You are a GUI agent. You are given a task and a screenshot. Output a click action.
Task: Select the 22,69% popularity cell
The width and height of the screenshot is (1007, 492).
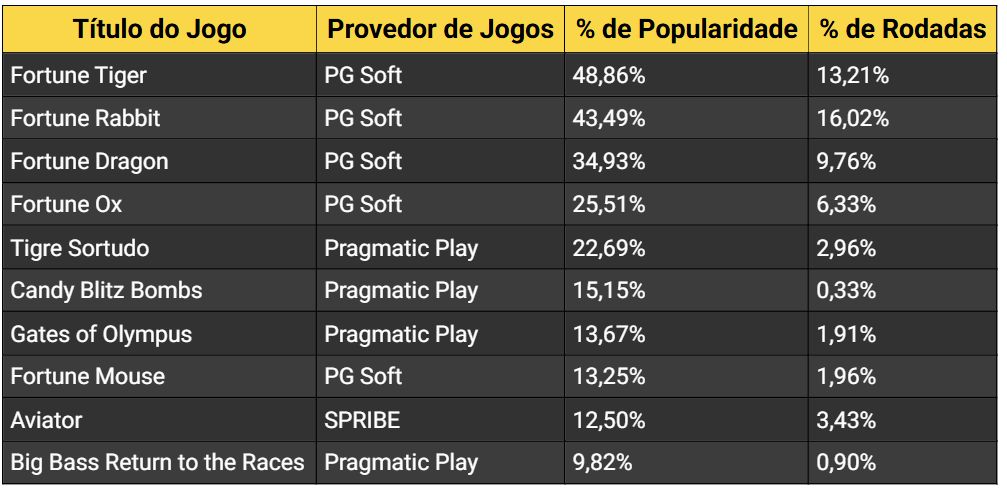point(609,248)
